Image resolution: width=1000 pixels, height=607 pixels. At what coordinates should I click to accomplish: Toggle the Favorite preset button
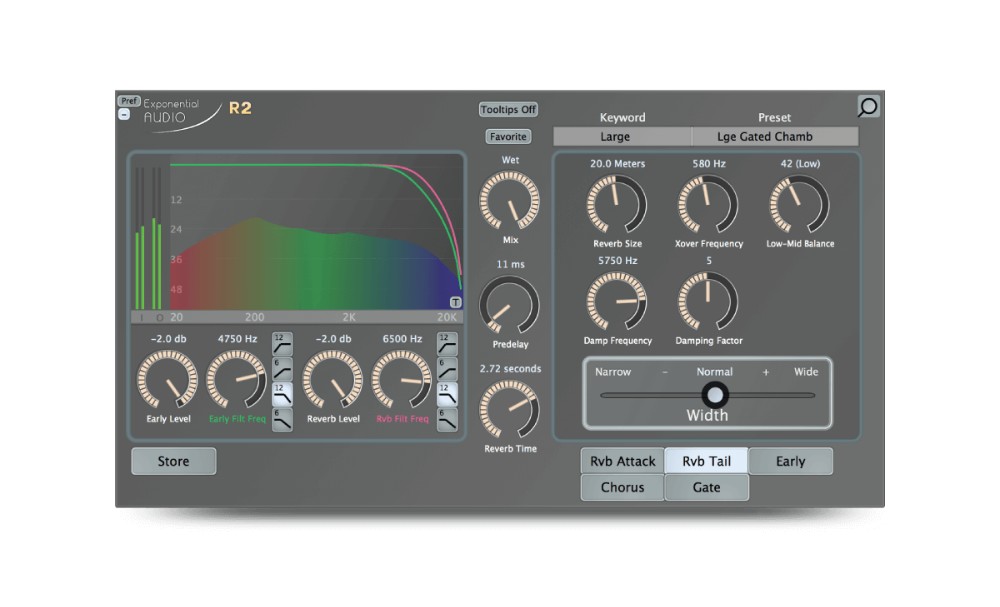[508, 137]
